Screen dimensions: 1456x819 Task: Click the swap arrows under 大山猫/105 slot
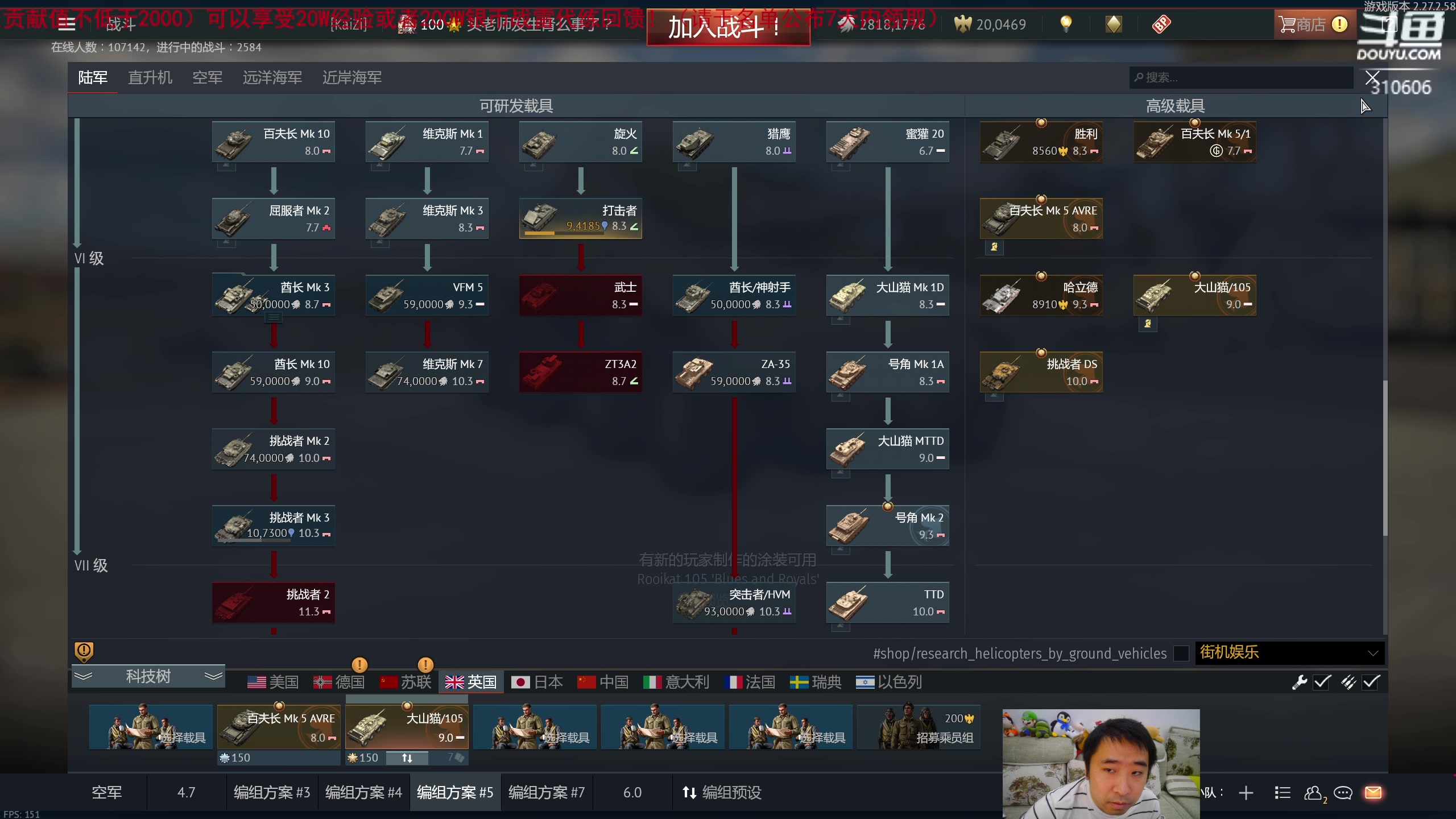pyautogui.click(x=407, y=758)
